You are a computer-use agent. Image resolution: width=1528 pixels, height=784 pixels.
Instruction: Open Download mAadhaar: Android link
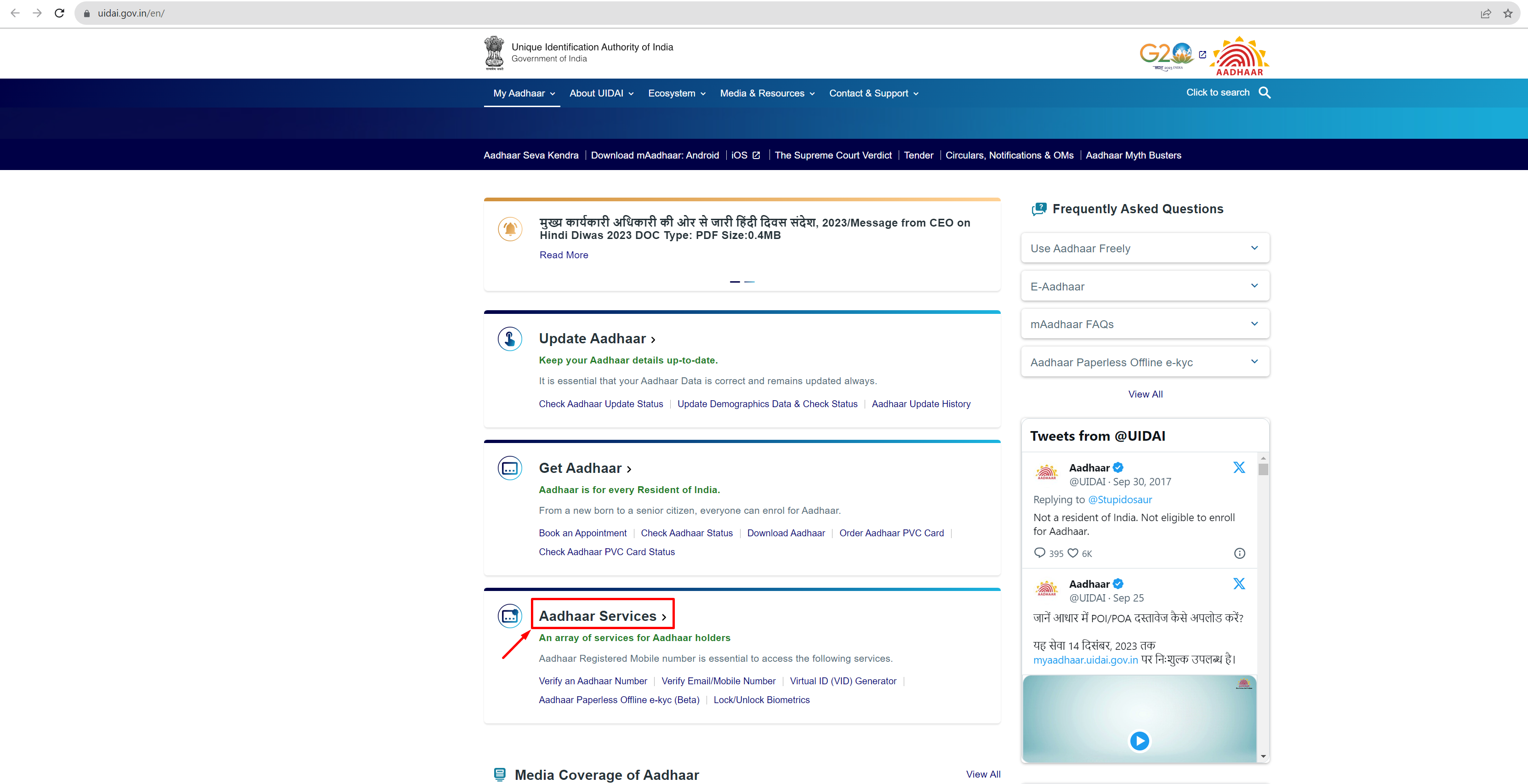pos(655,155)
